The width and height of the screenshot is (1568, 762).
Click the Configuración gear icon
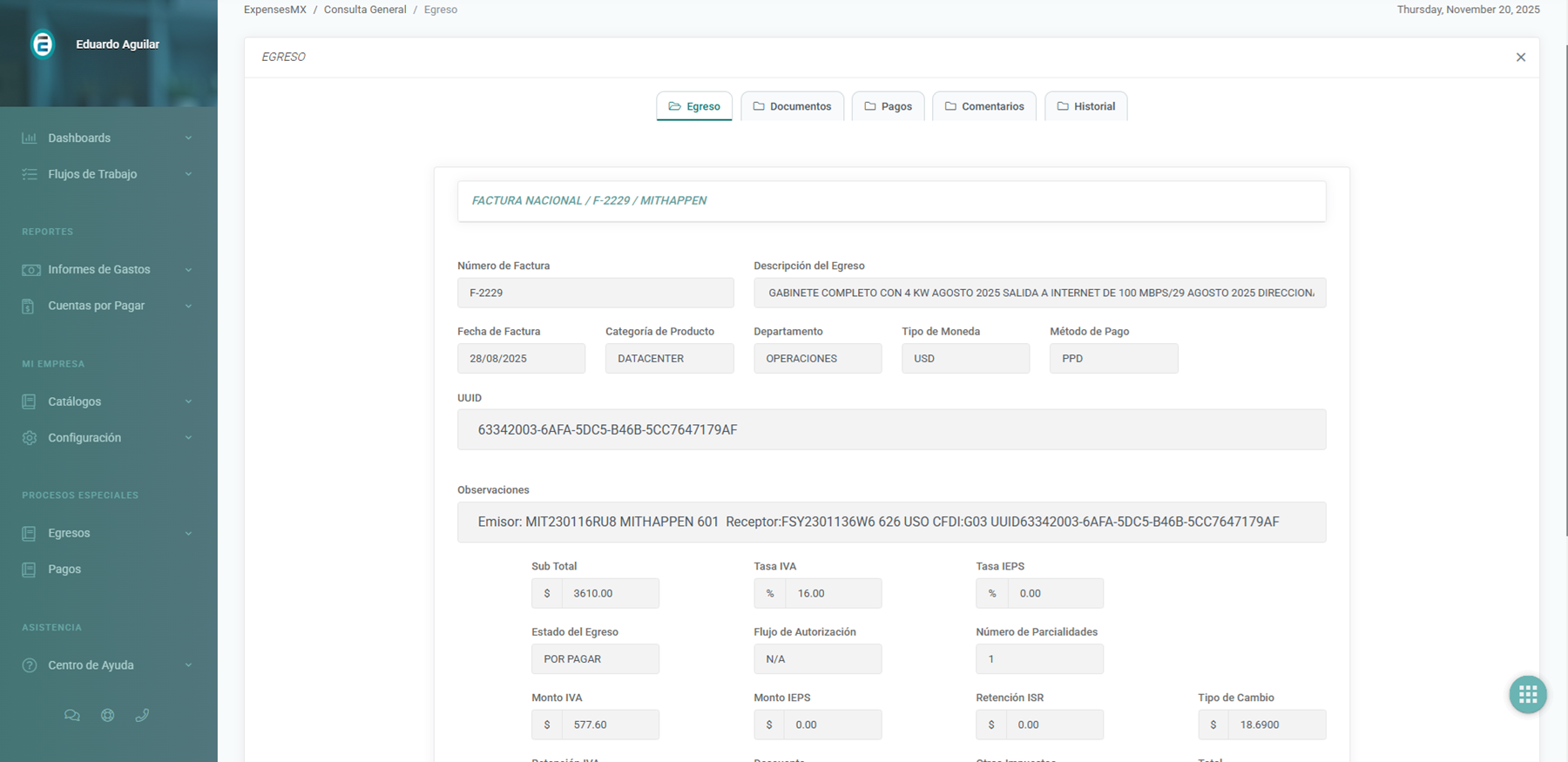point(30,438)
